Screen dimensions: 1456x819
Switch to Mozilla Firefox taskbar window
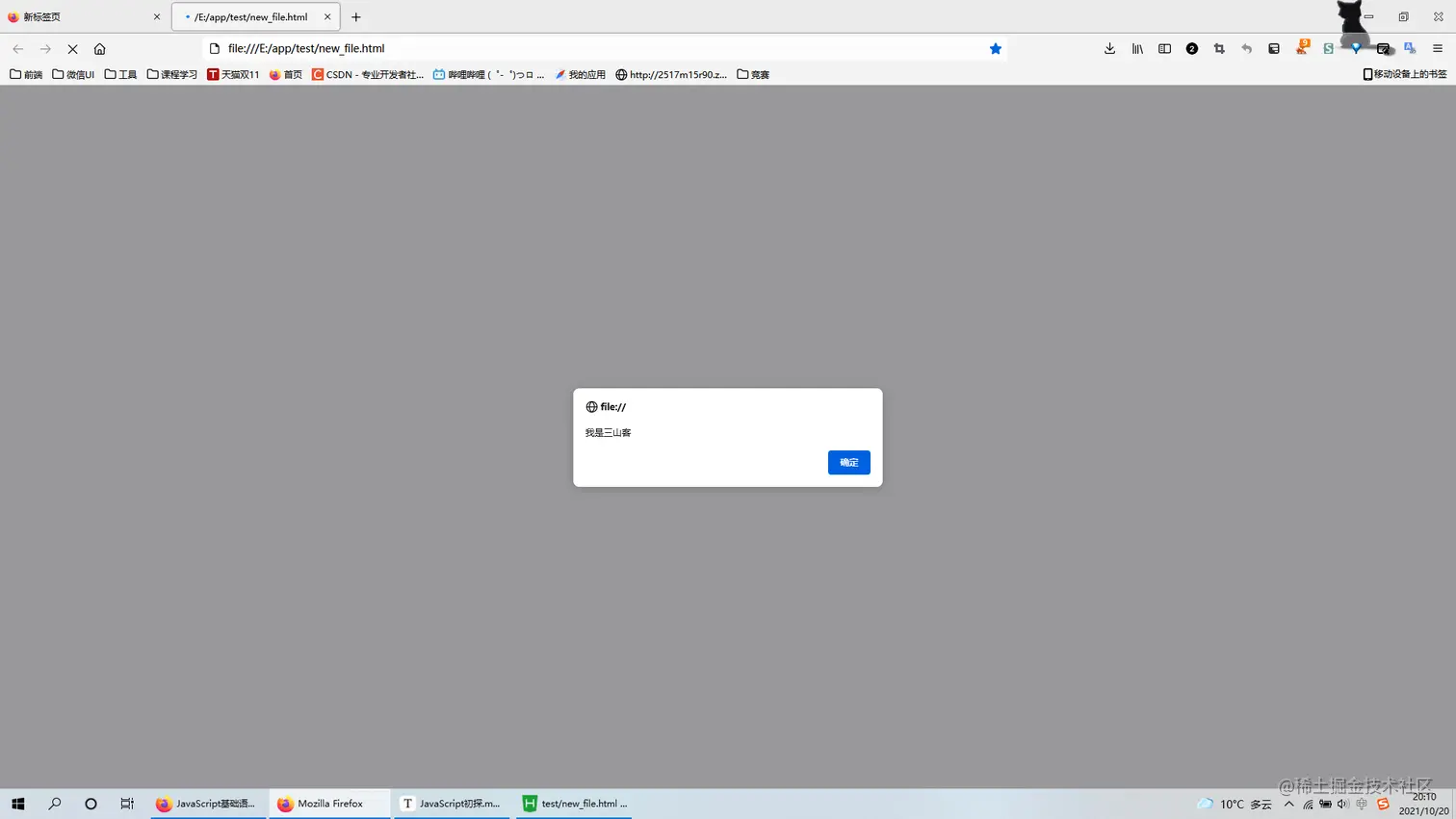329,804
